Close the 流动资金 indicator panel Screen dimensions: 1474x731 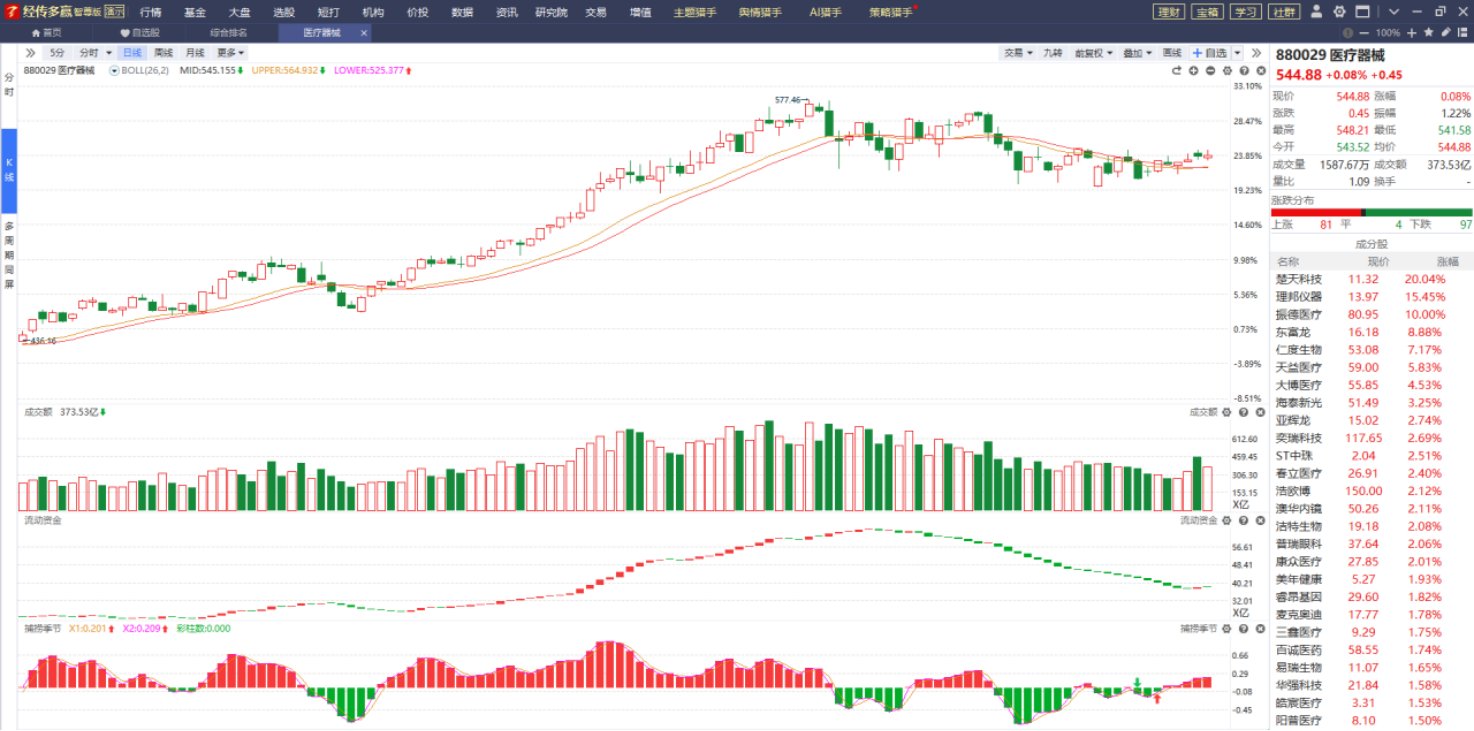(x=1260, y=520)
